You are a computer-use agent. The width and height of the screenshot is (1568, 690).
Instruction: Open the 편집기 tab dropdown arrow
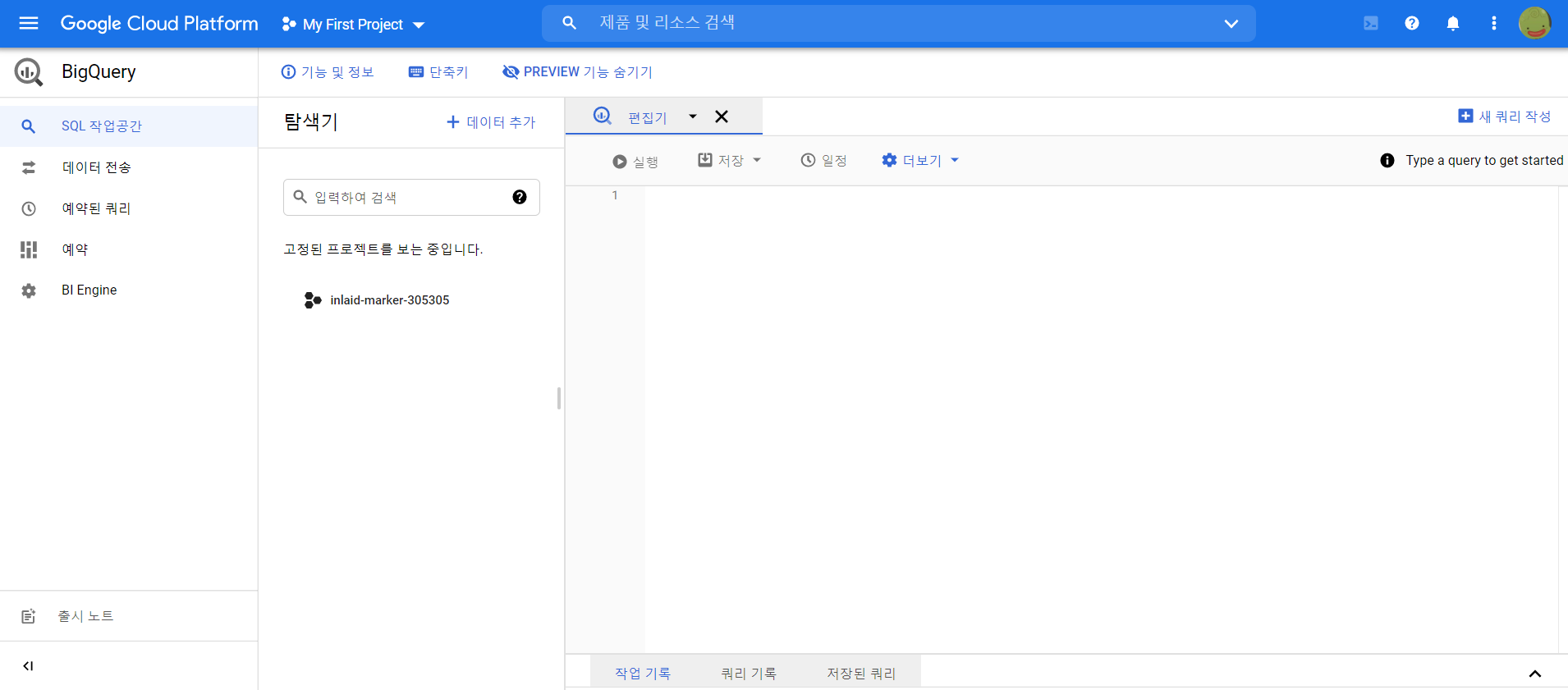point(693,117)
